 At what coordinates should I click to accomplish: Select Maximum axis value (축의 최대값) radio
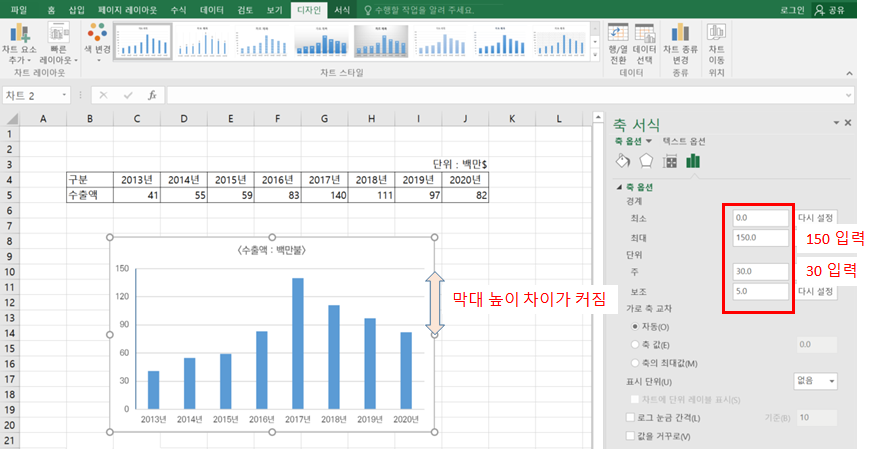635,363
